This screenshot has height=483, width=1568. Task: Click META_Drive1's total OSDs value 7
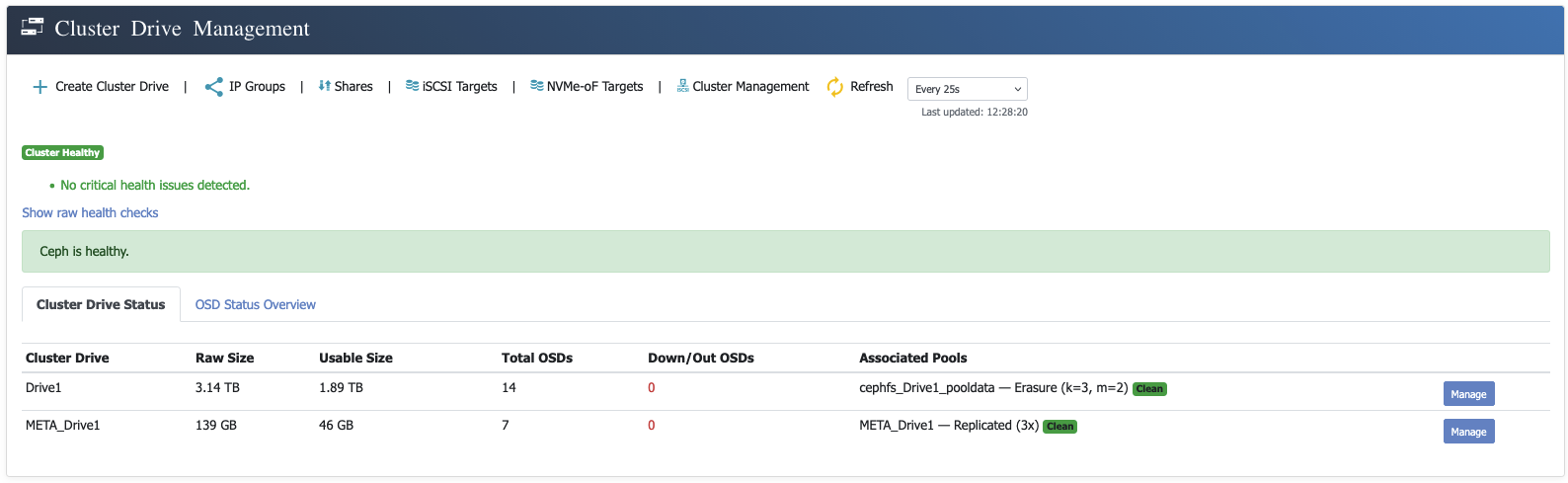(x=506, y=425)
